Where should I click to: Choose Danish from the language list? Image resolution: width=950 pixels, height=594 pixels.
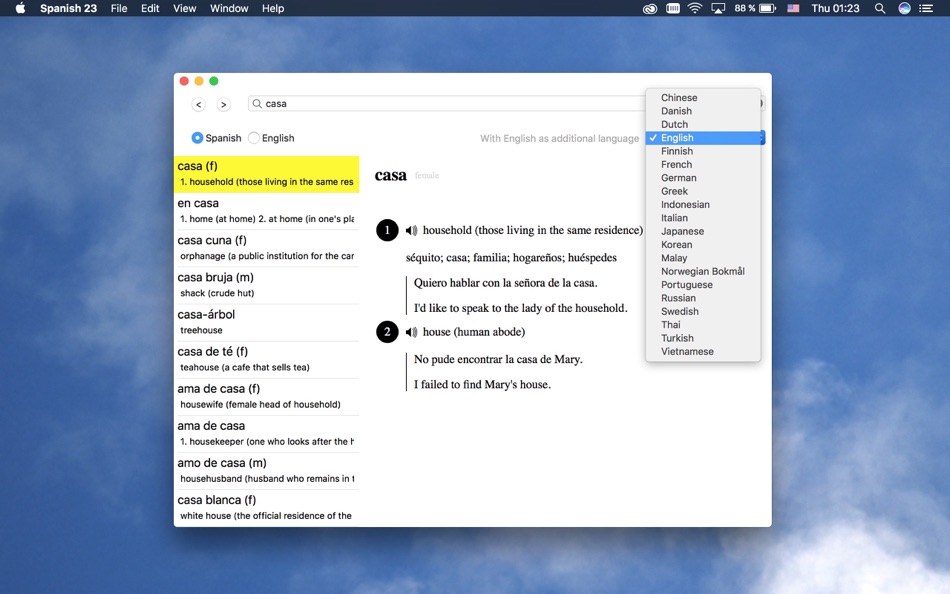[x=703, y=111]
